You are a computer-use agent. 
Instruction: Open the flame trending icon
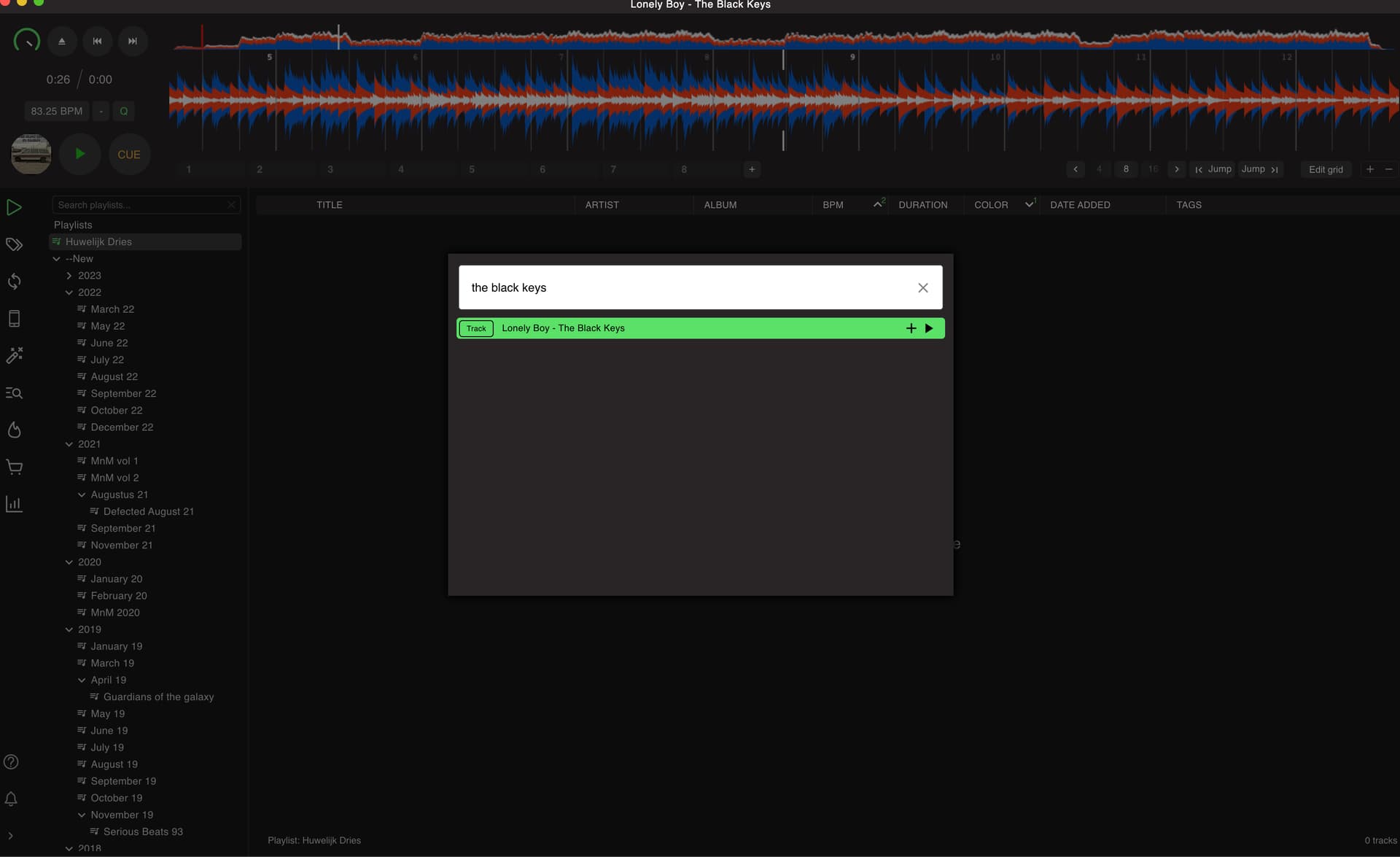pyautogui.click(x=14, y=430)
